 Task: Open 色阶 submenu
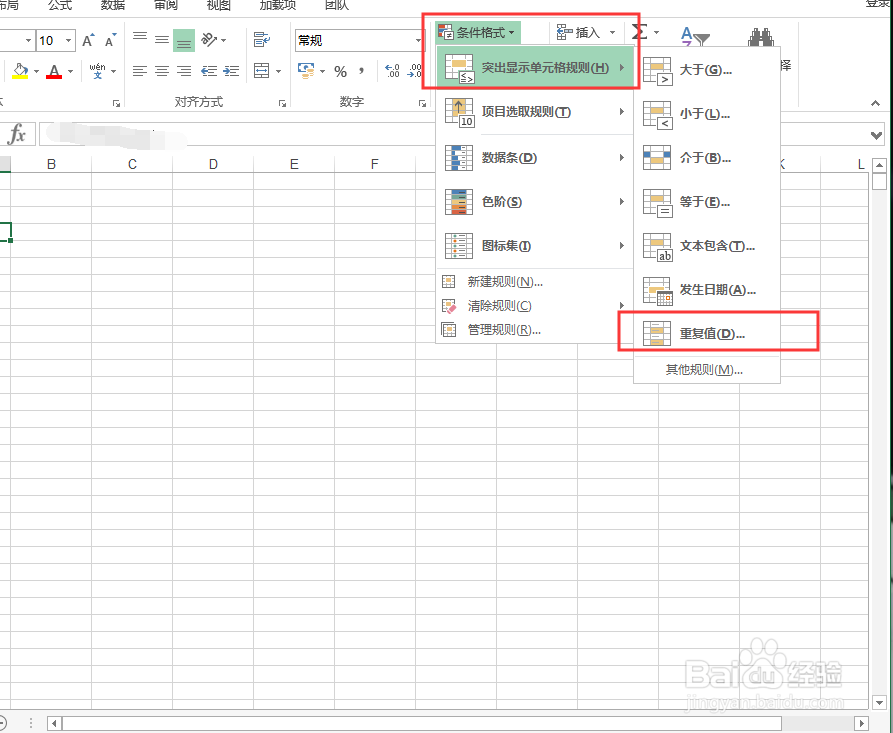click(535, 202)
